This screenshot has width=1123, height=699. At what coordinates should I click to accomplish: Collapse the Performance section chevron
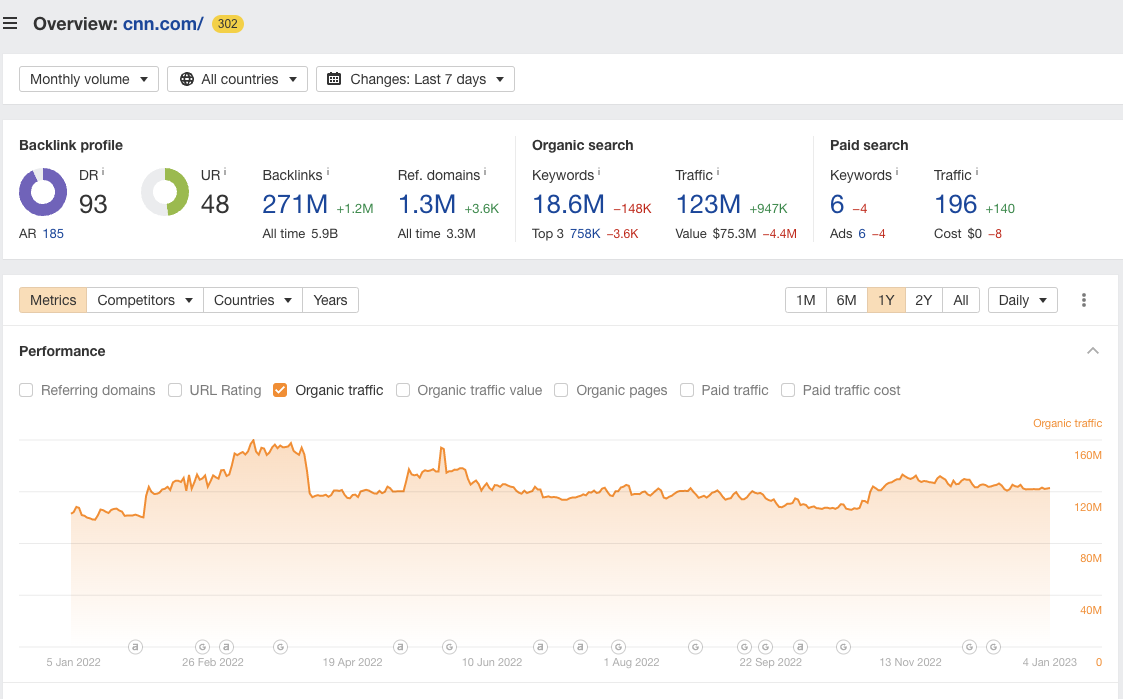click(1093, 351)
